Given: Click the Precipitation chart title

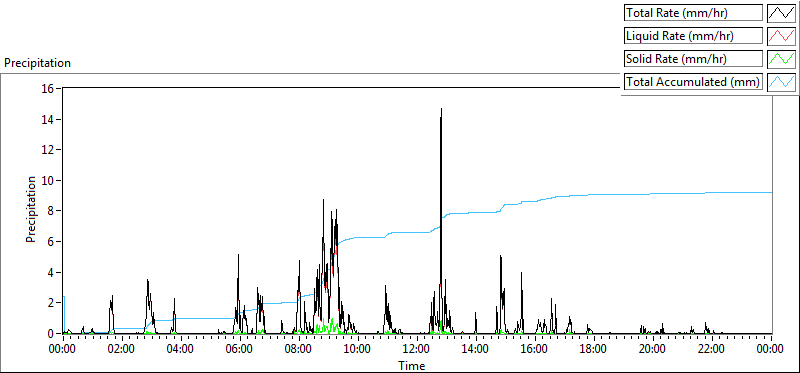Looking at the screenshot, I should tap(38, 63).
